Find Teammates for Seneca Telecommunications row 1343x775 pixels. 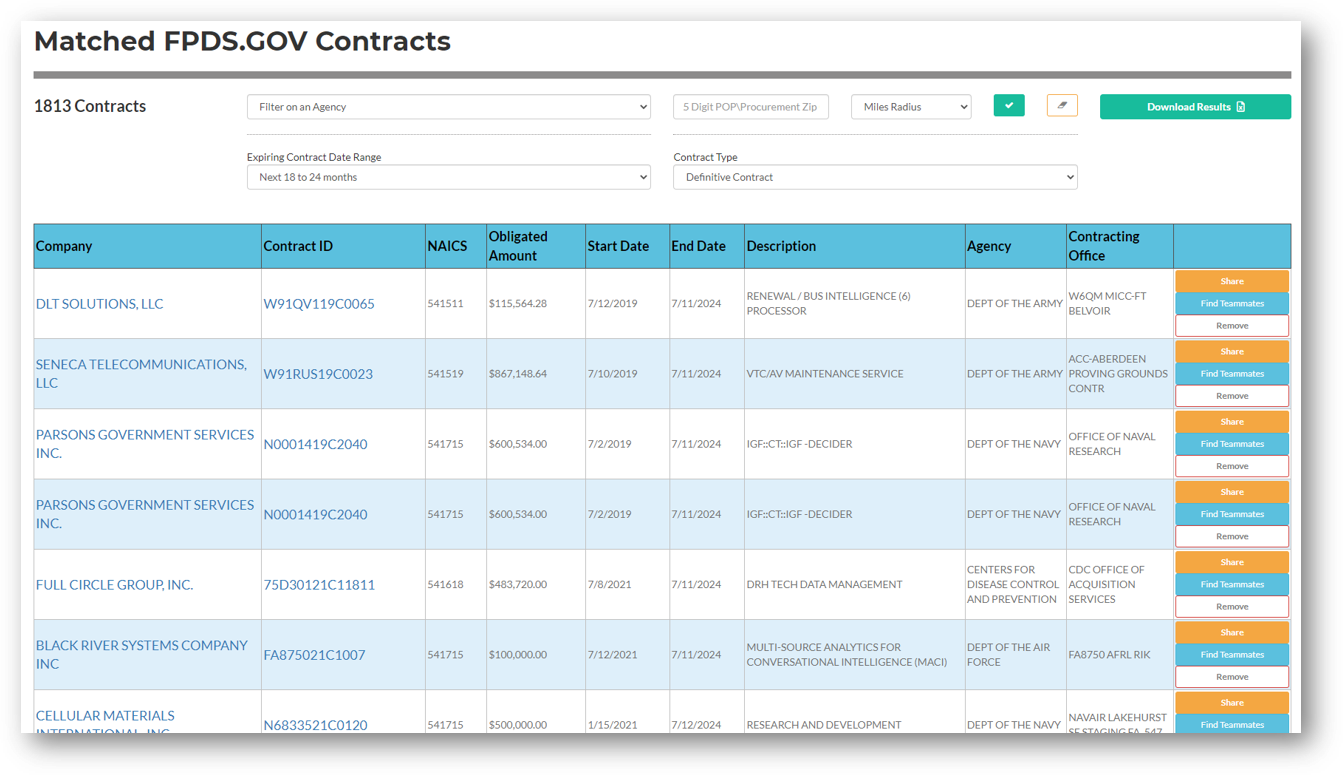[1232, 373]
